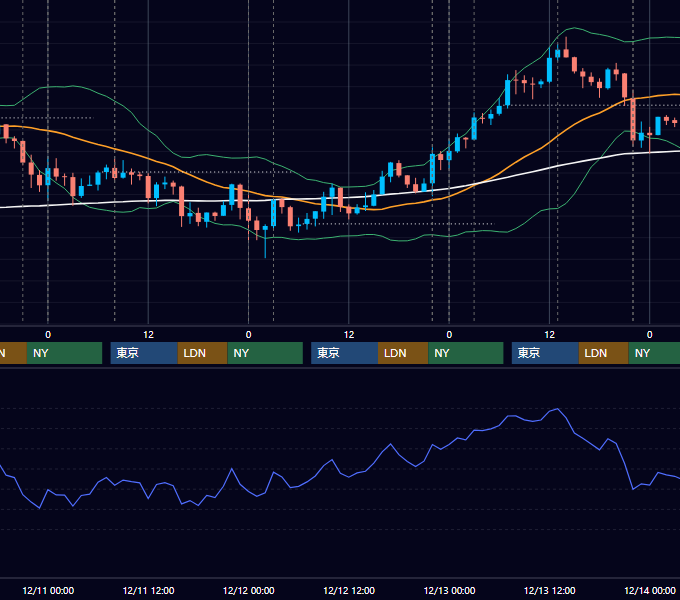
Task: Click the 12/11 00:00 date label
Action: point(48,590)
